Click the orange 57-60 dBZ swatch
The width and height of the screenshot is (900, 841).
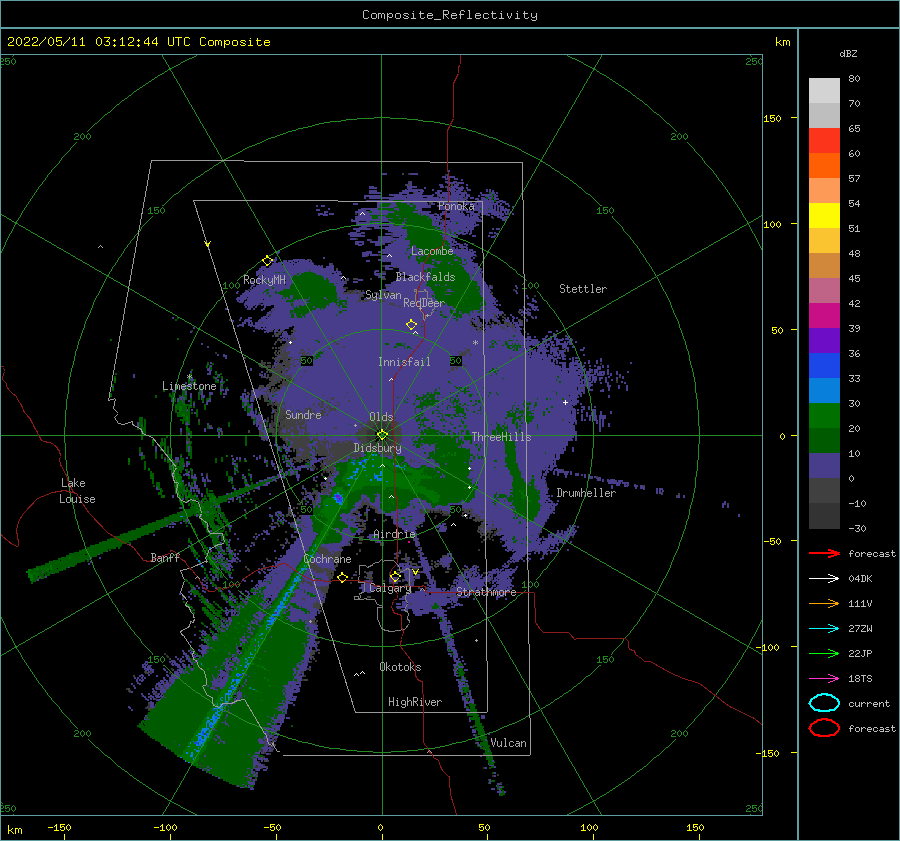tap(824, 166)
